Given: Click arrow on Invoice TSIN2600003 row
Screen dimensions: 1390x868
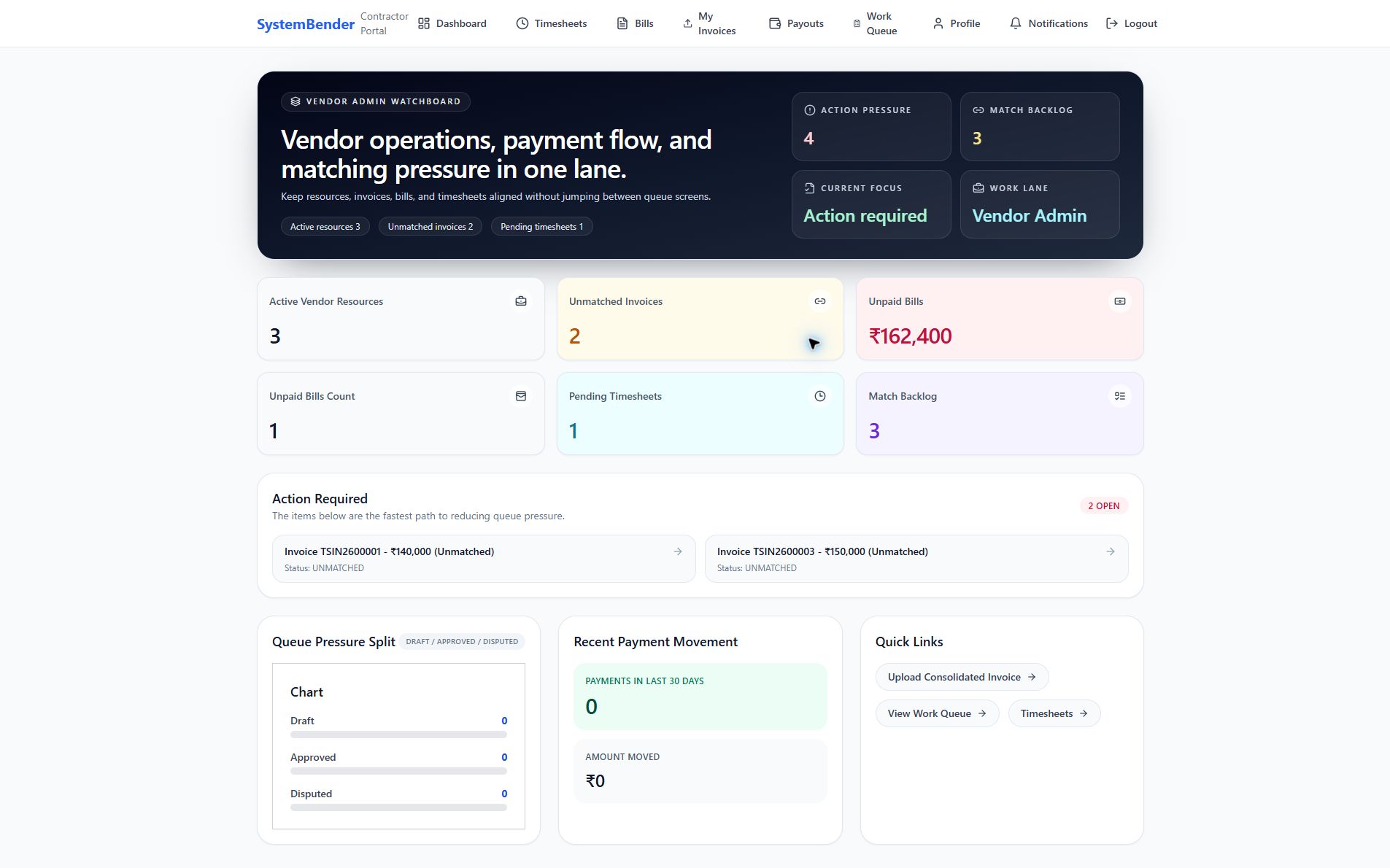Looking at the screenshot, I should point(1111,551).
